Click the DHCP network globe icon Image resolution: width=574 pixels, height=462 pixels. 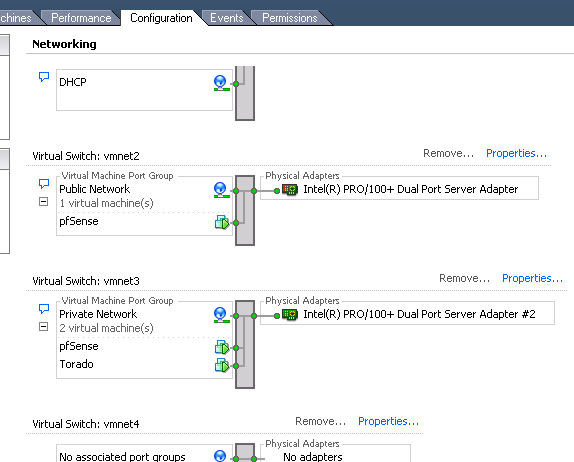click(x=221, y=83)
